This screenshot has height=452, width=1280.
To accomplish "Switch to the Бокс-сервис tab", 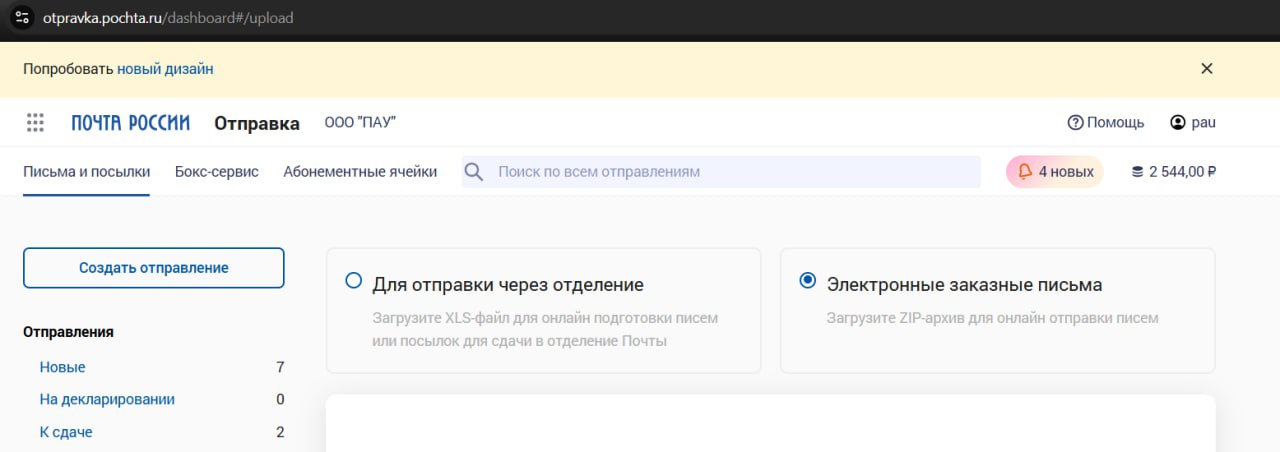I will tap(216, 172).
